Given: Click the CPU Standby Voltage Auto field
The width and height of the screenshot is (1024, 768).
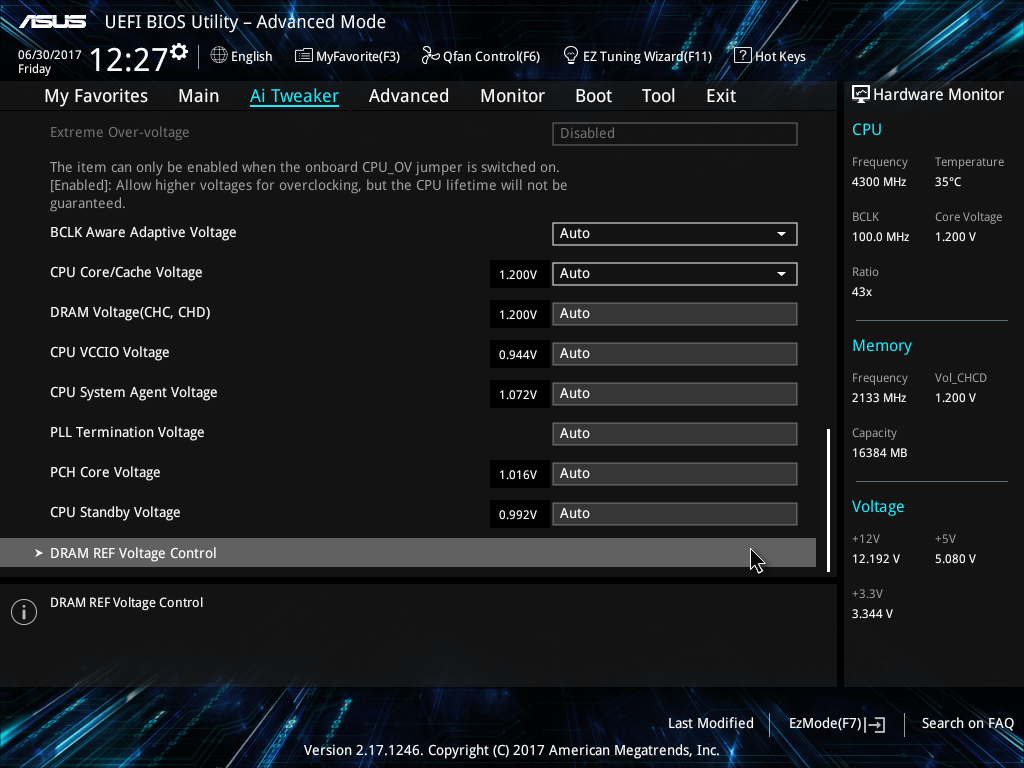Looking at the screenshot, I should pyautogui.click(x=675, y=513).
